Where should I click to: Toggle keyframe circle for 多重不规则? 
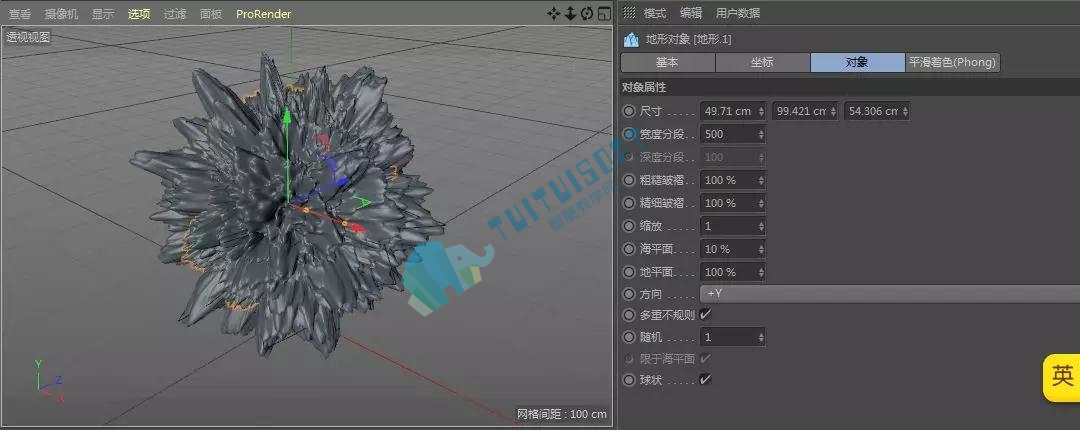tap(629, 316)
